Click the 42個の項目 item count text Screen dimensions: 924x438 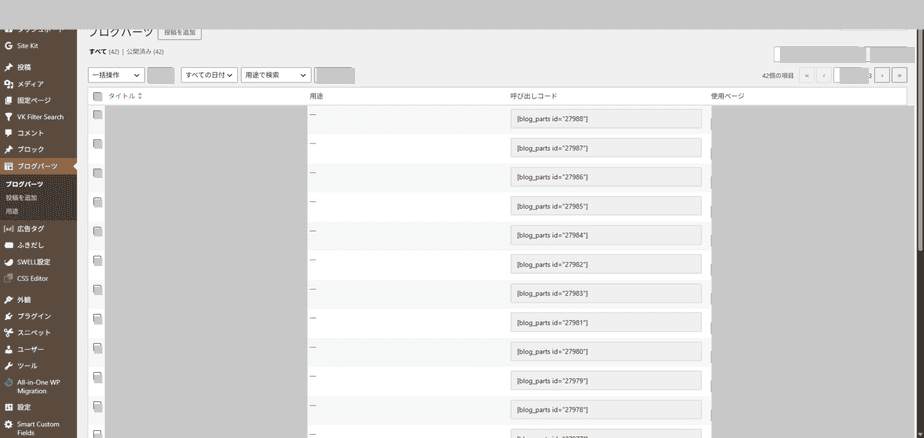pos(778,76)
